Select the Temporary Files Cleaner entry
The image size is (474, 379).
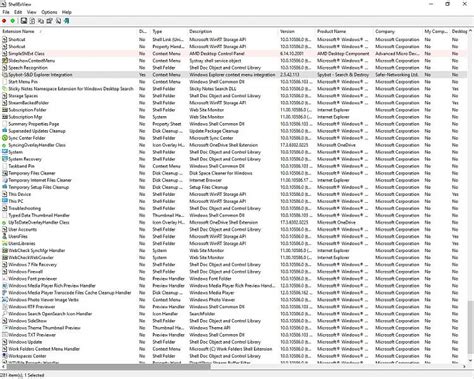[32, 173]
